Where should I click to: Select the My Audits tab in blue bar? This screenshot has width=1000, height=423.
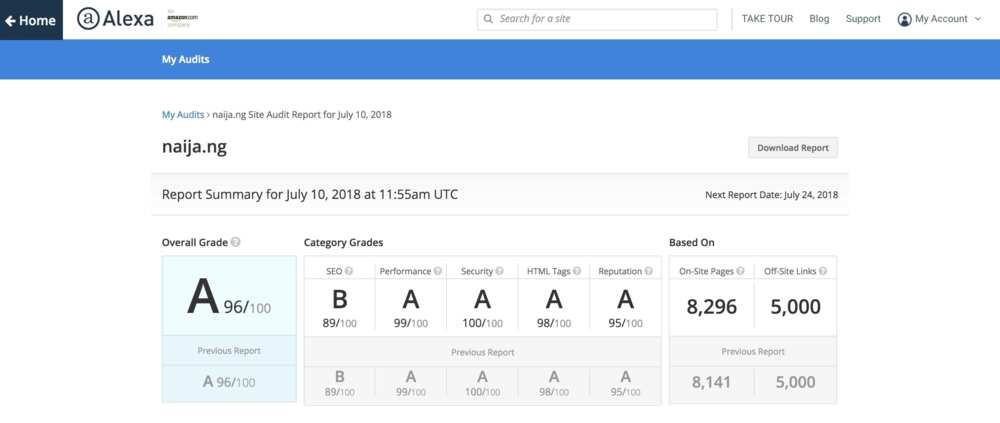point(186,59)
